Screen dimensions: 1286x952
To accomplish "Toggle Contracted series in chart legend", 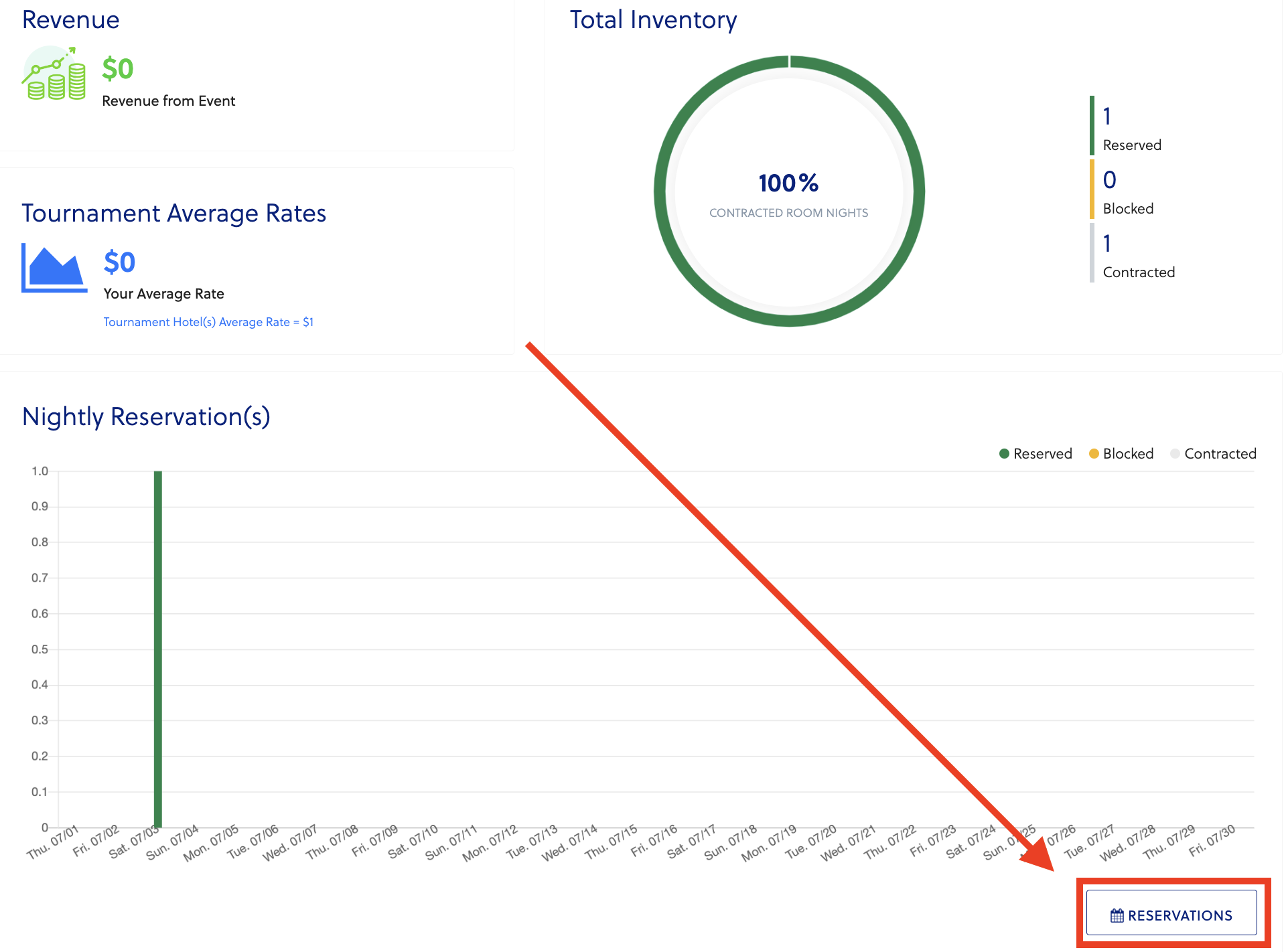I will [x=1219, y=454].
